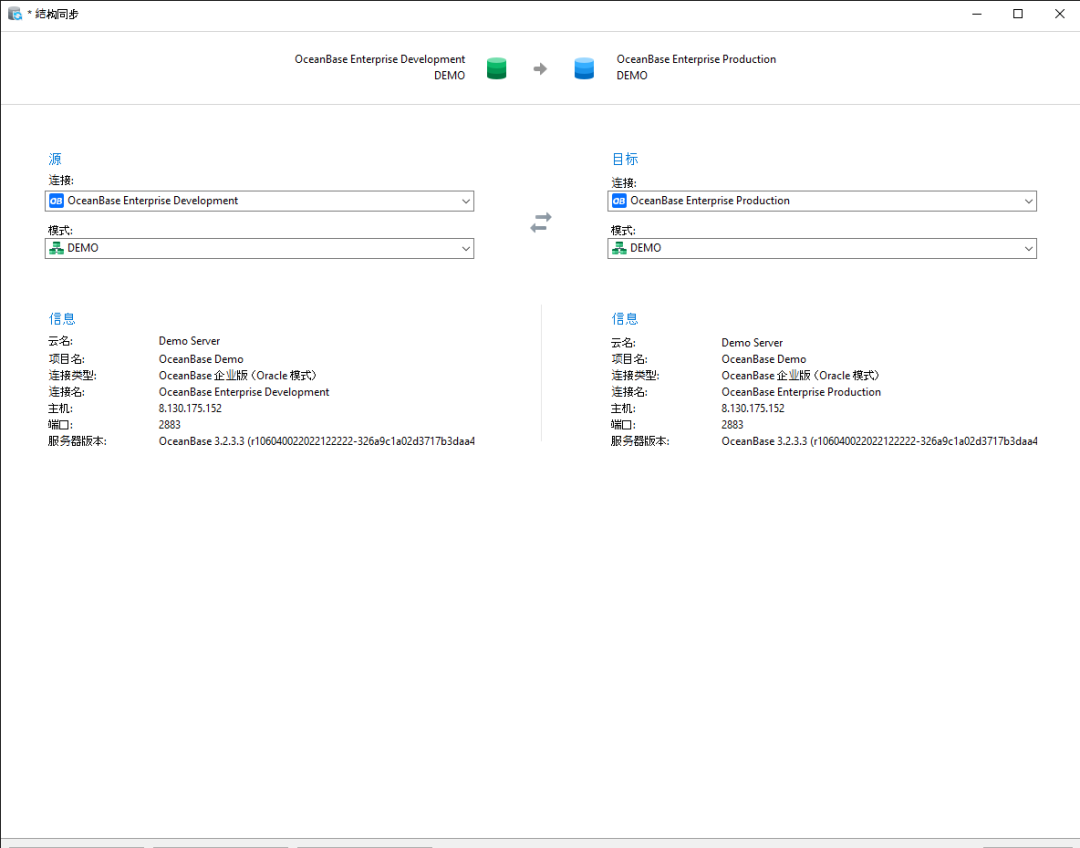1080x848 pixels.
Task: Click the structure sync title bar icon
Action: tap(15, 14)
